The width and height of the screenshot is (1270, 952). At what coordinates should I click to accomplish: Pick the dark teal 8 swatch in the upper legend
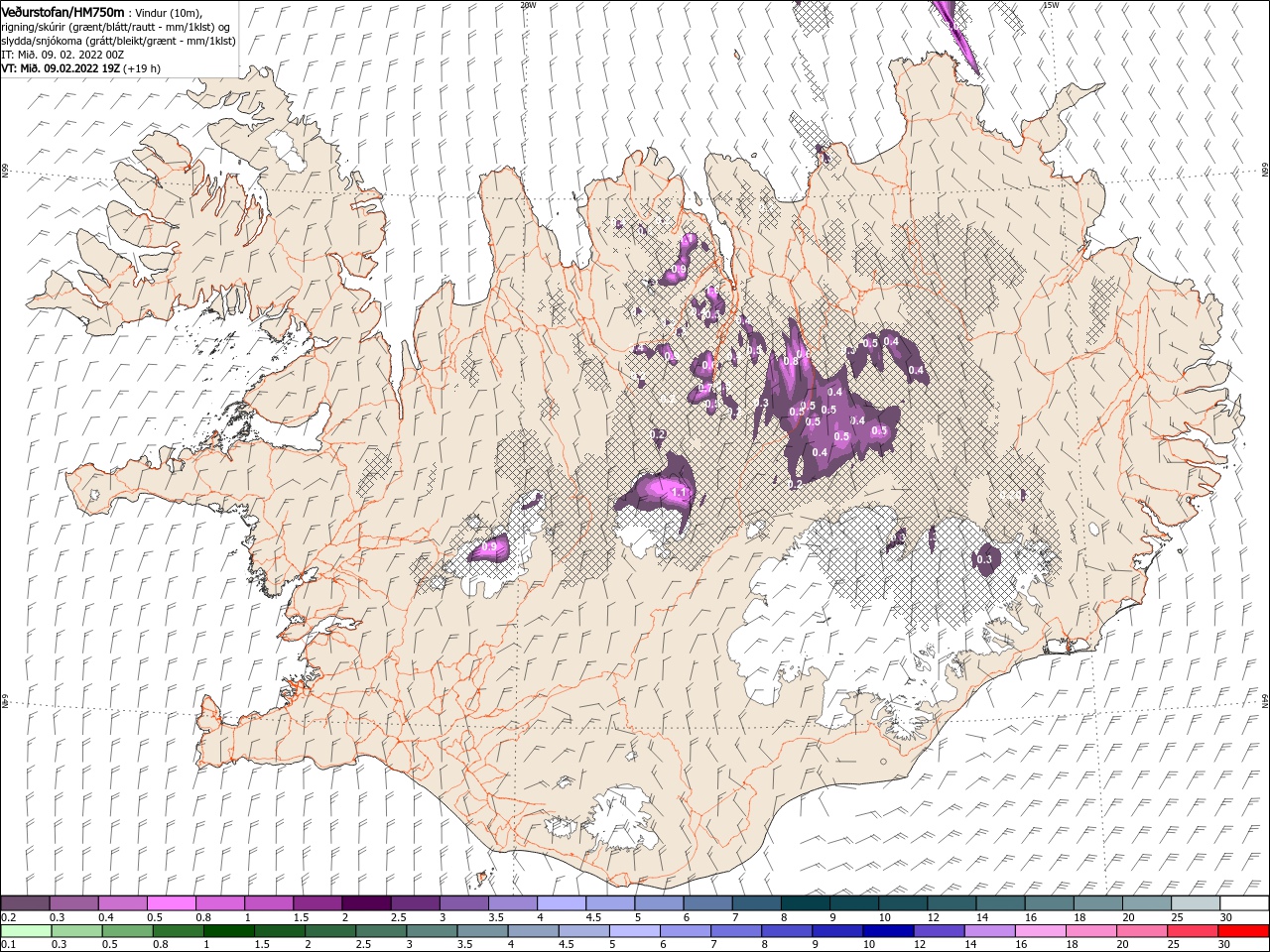pos(806,903)
